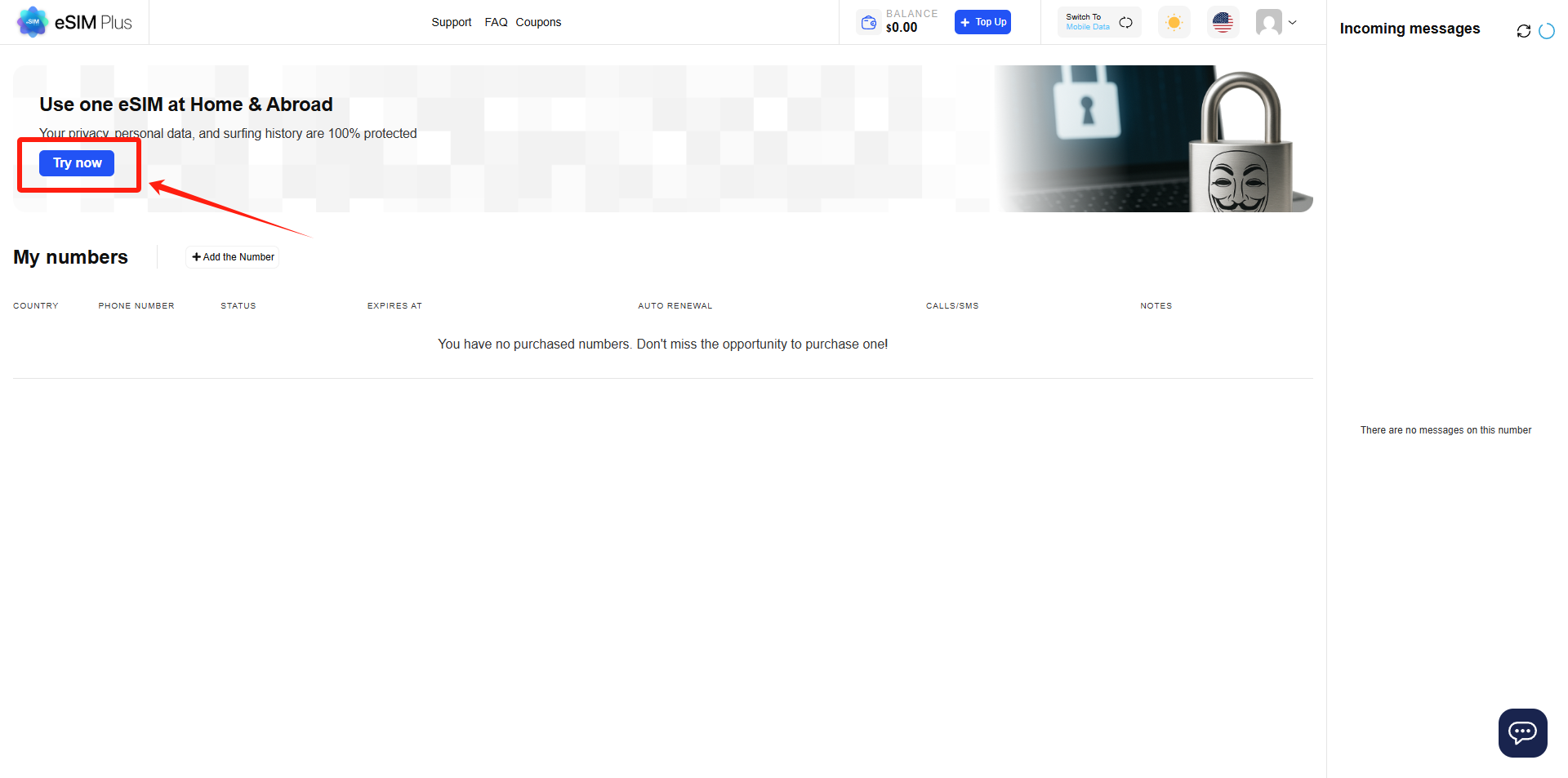Click Add the Number button
The height and width of the screenshot is (778, 1568).
pos(233,257)
